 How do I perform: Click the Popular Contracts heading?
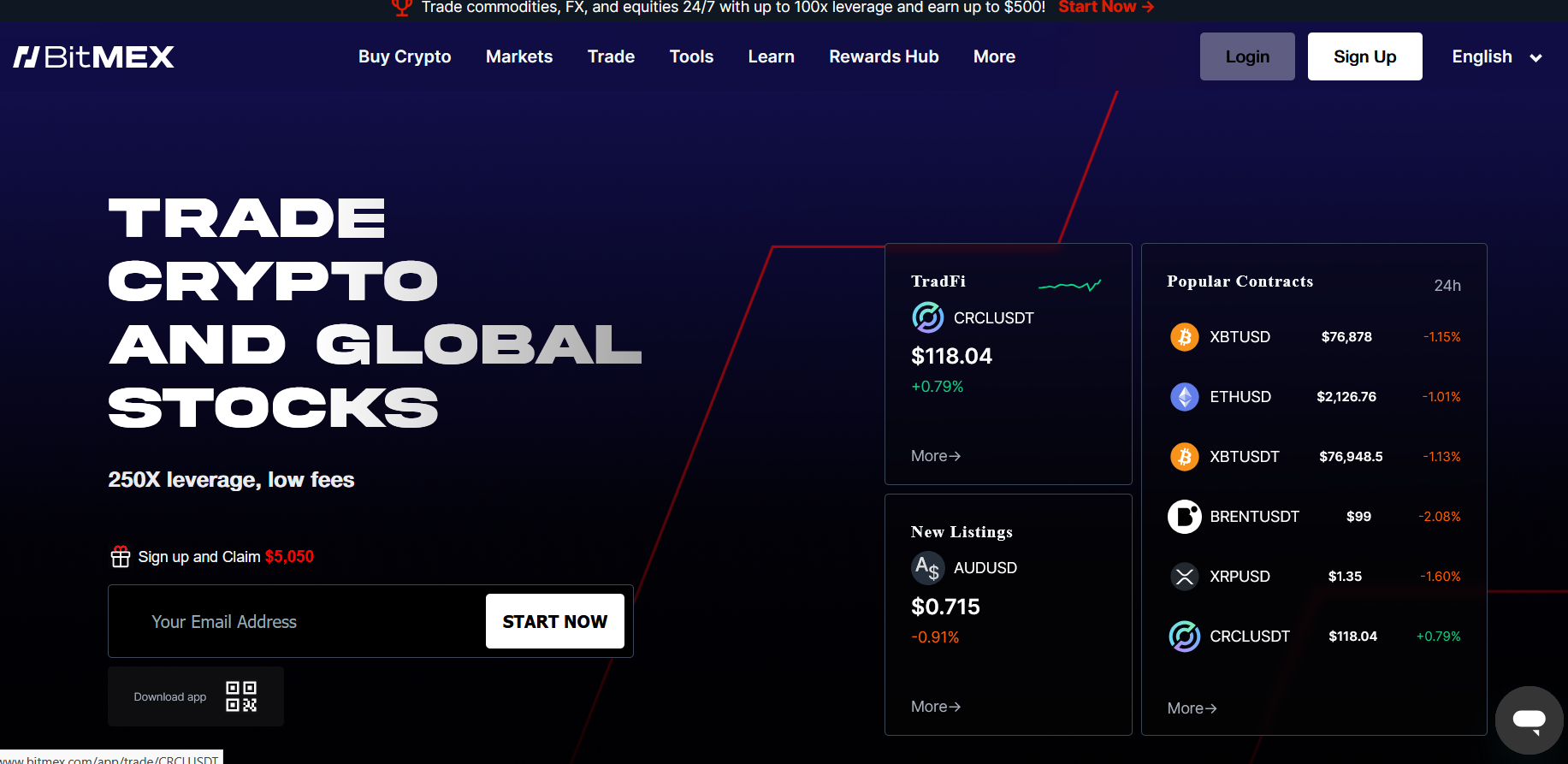tap(1240, 281)
